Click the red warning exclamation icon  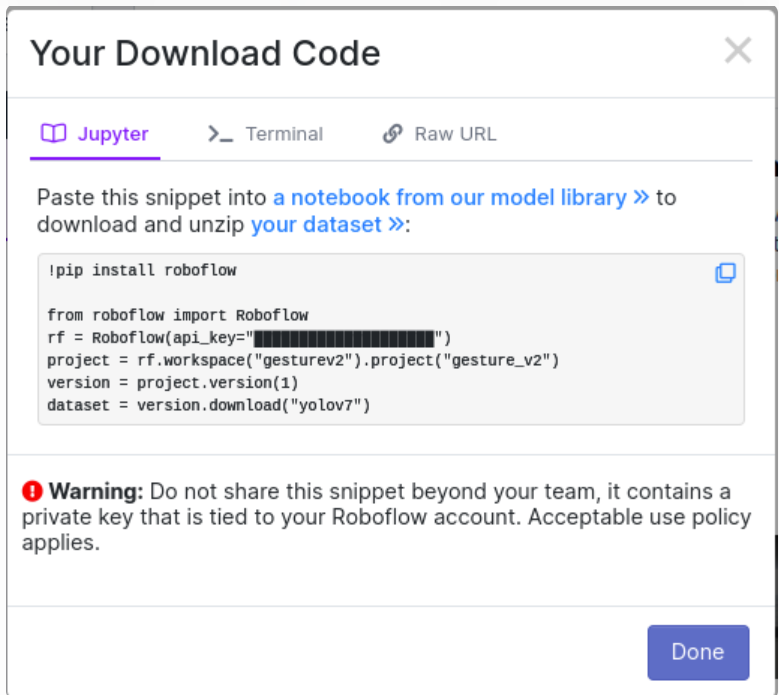(33, 491)
